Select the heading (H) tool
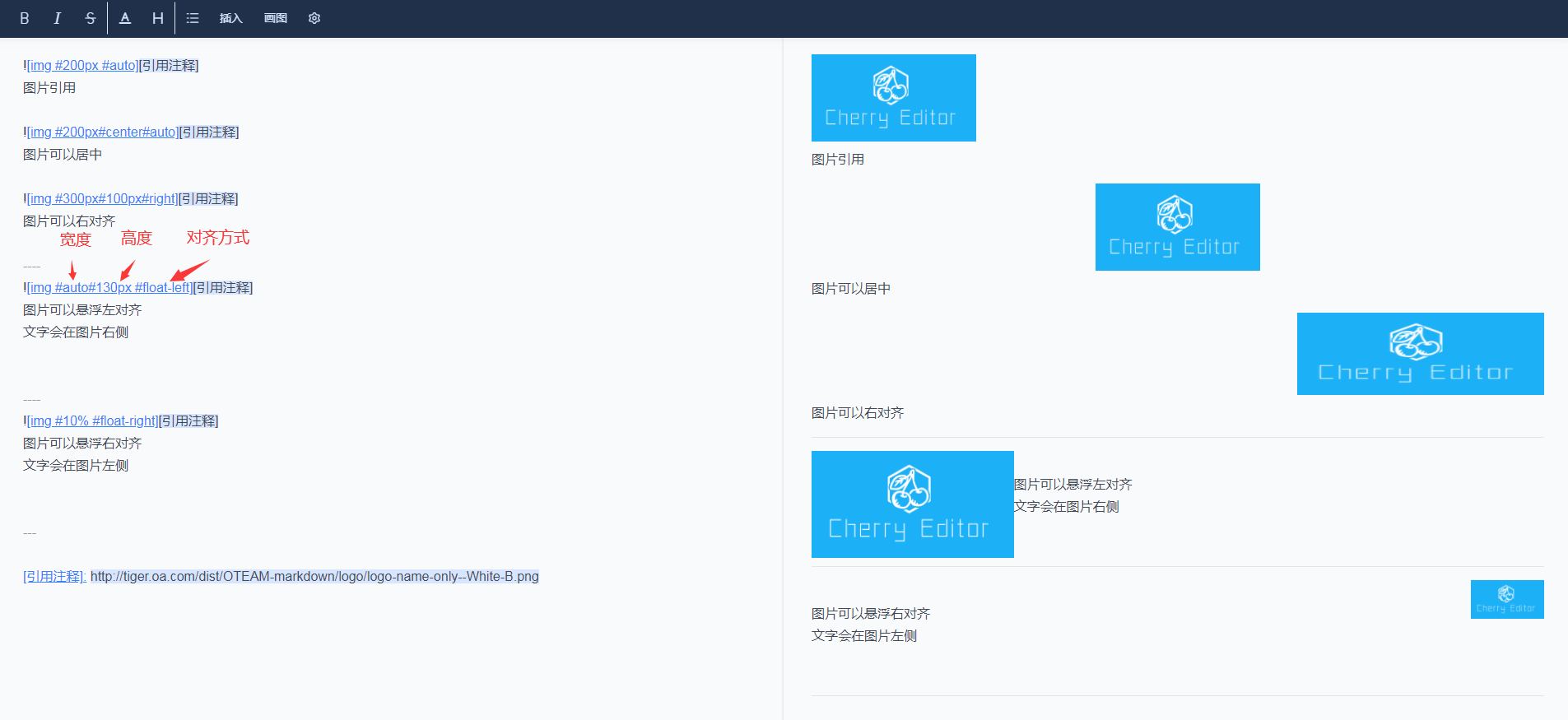The image size is (1568, 720). 157,18
